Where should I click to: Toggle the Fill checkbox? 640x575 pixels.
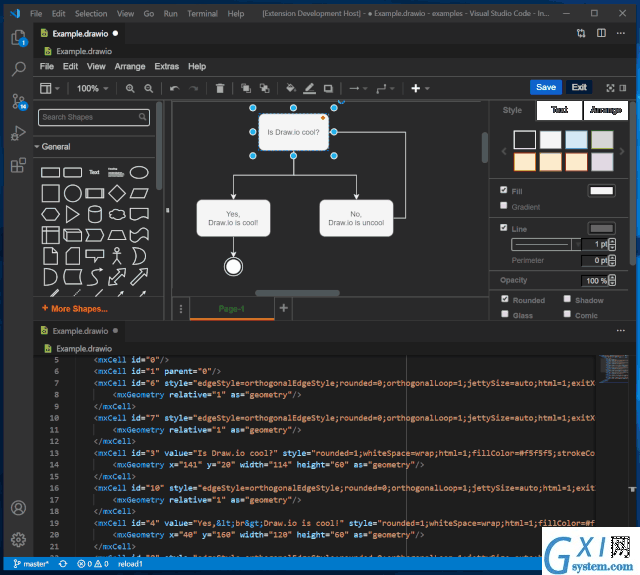(504, 190)
